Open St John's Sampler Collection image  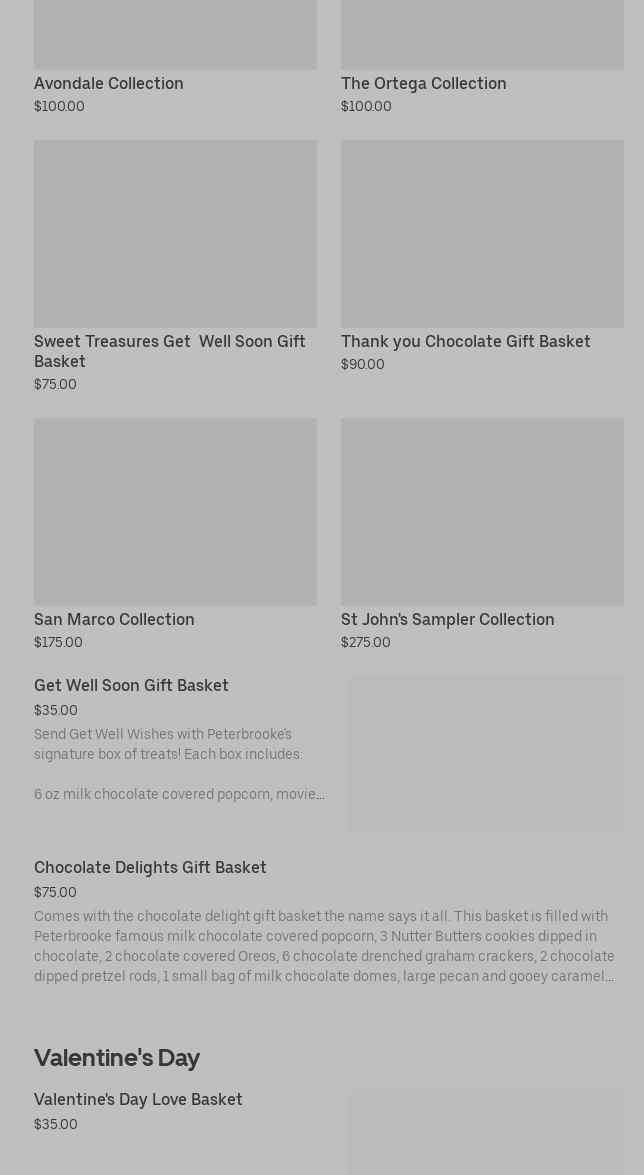click(482, 512)
